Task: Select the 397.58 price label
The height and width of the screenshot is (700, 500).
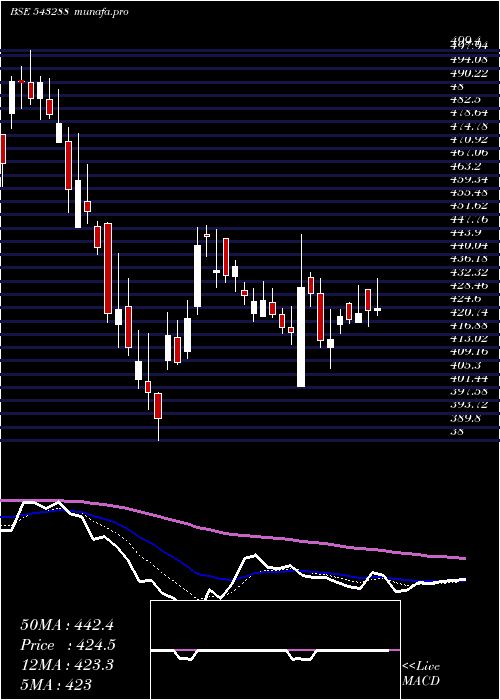Action: (469, 392)
